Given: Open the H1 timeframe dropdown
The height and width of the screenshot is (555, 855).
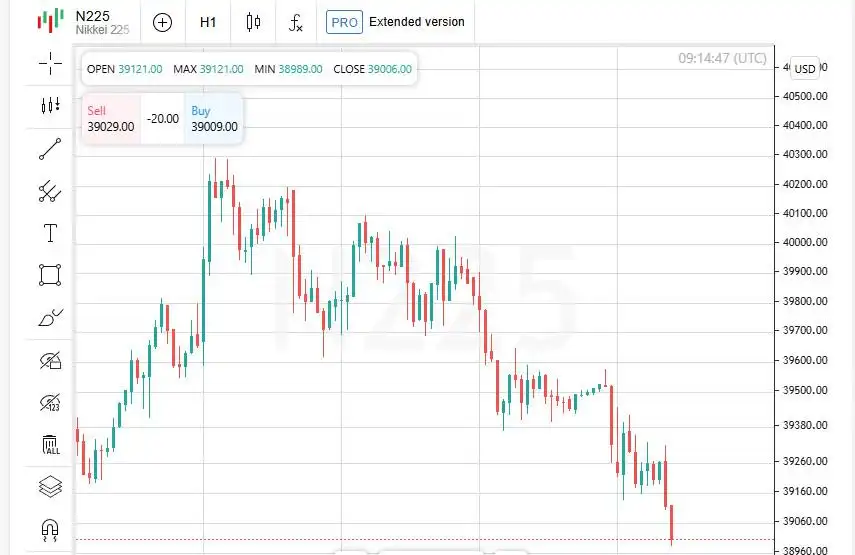Looking at the screenshot, I should point(208,22).
